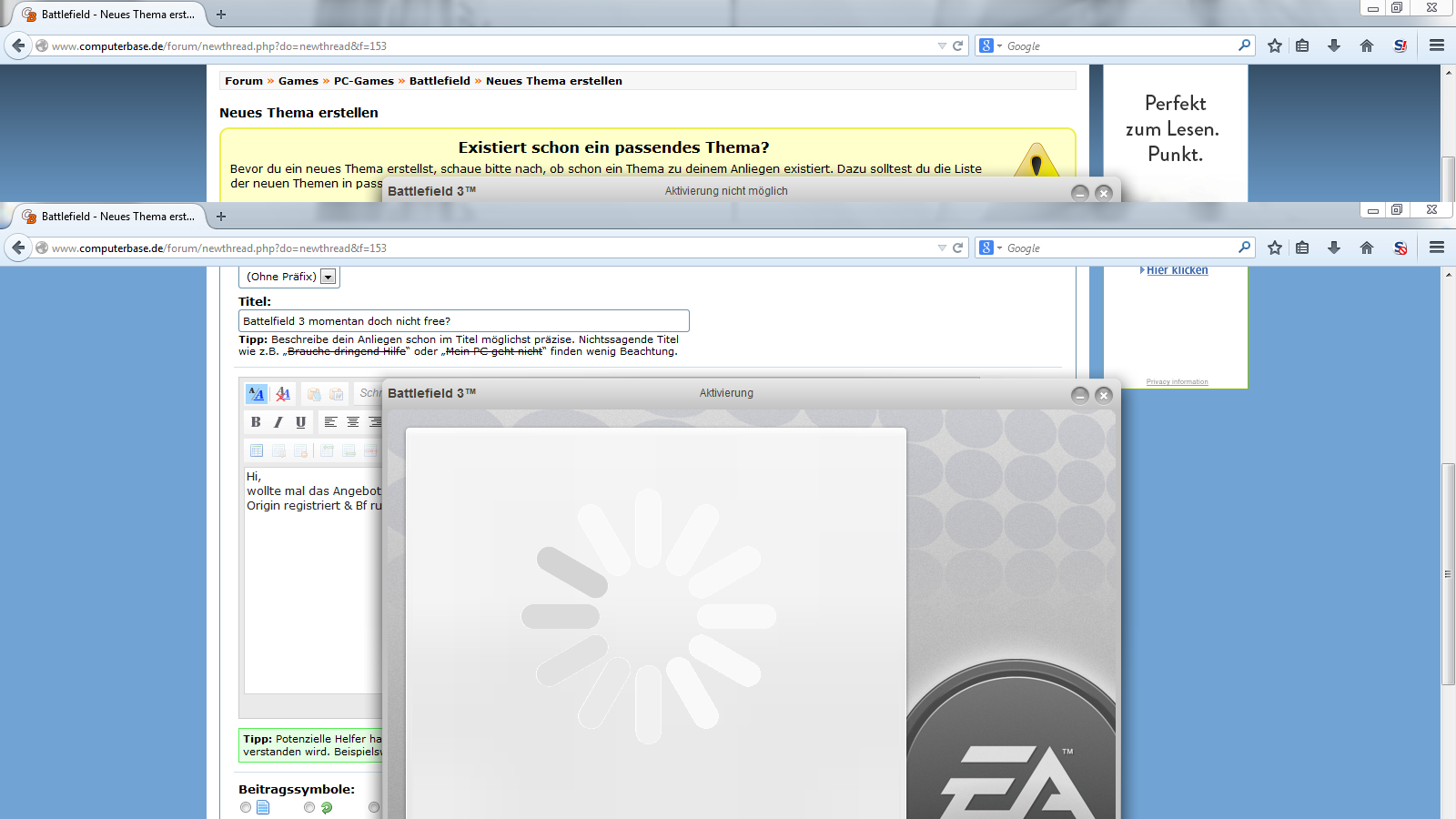Click the Privacy information link
Viewport: 1456px width, 819px height.
coord(1178,382)
